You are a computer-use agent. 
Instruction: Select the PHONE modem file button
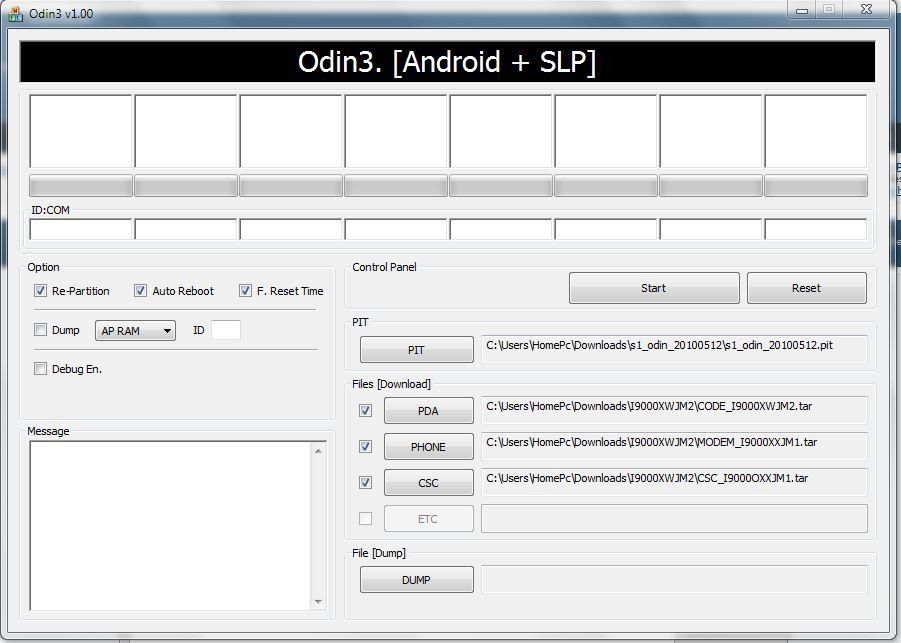[429, 447]
